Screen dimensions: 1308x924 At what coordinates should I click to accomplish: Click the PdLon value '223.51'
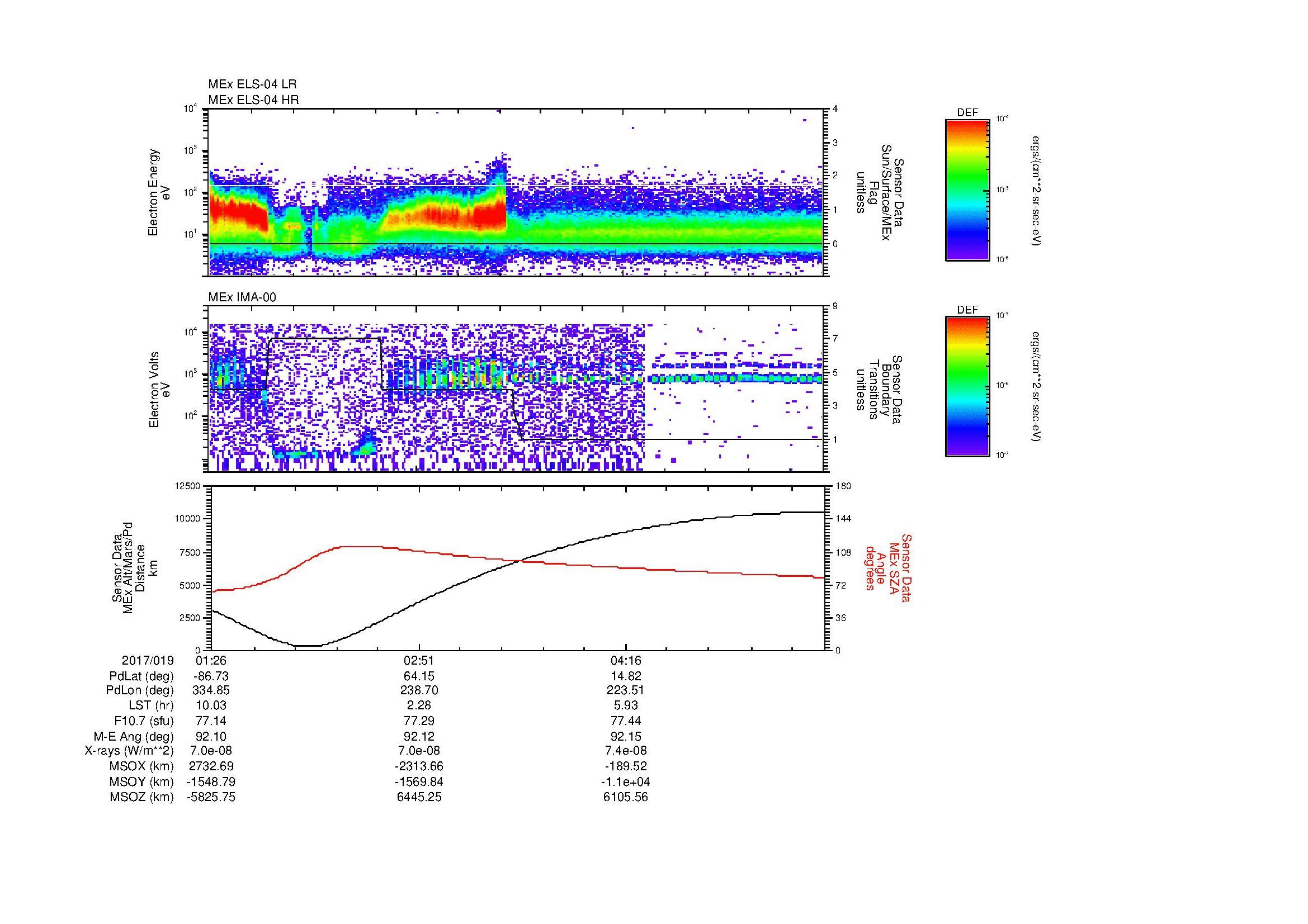tap(626, 690)
